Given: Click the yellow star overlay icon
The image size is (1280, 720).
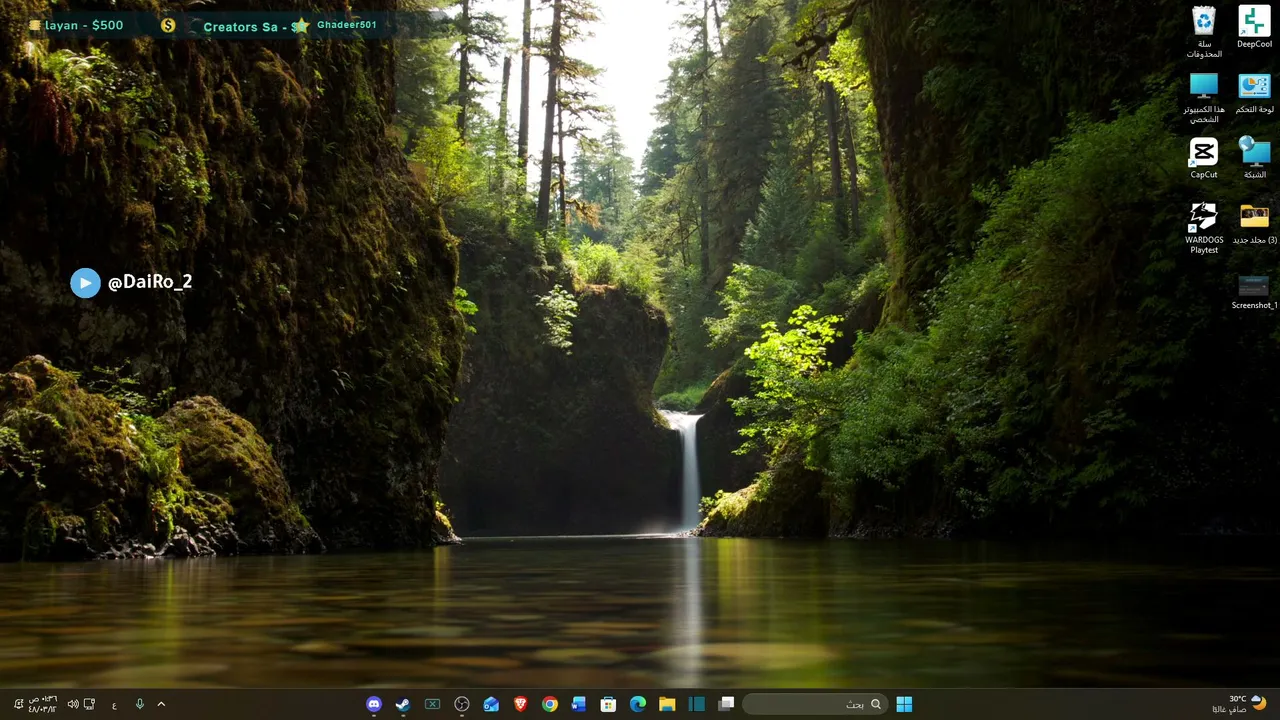Looking at the screenshot, I should [300, 26].
